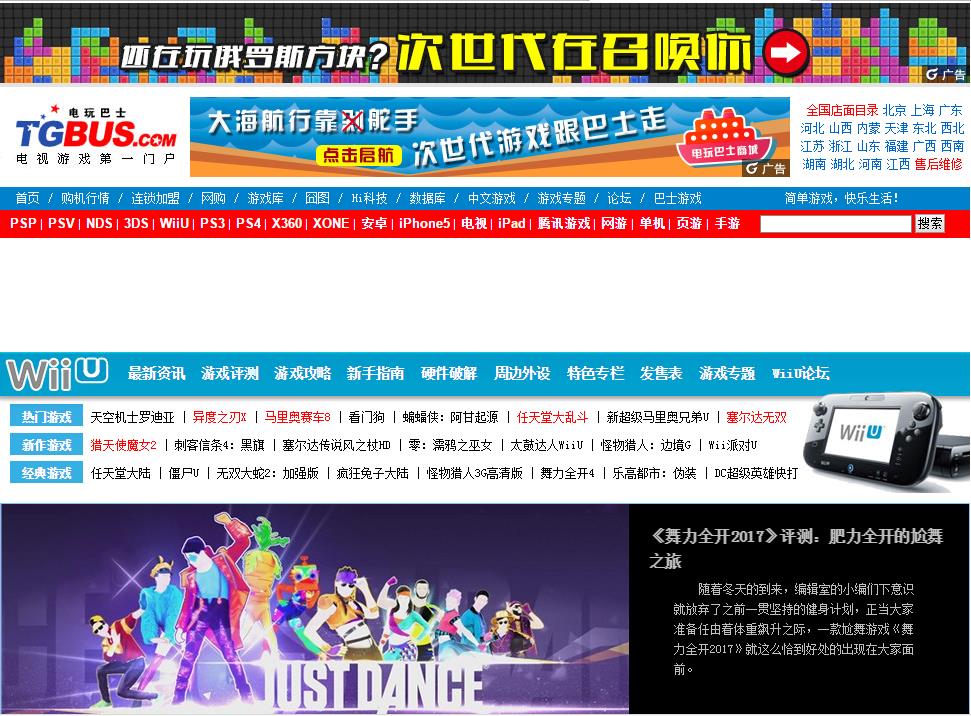The height and width of the screenshot is (716, 971).
Task: Open the 网购 menu item
Action: click(x=213, y=198)
